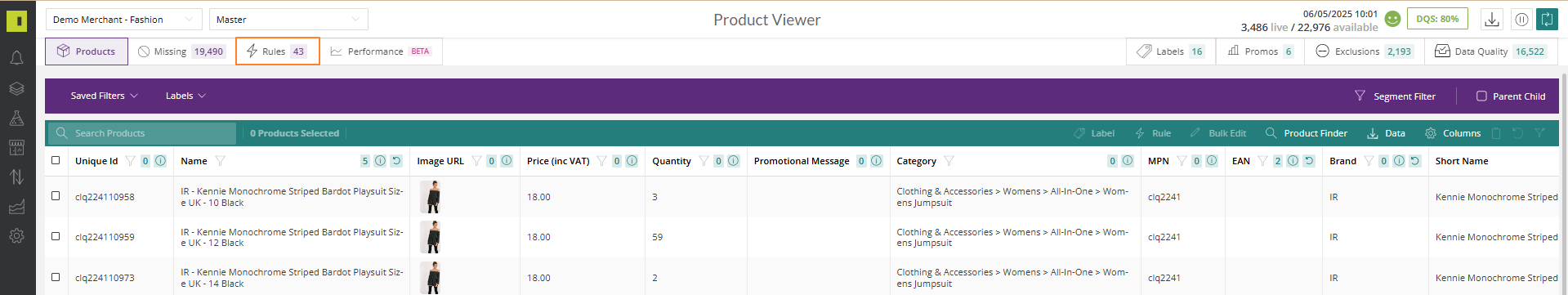Click the info icon on Price column
The height and width of the screenshot is (295, 1568).
click(632, 161)
